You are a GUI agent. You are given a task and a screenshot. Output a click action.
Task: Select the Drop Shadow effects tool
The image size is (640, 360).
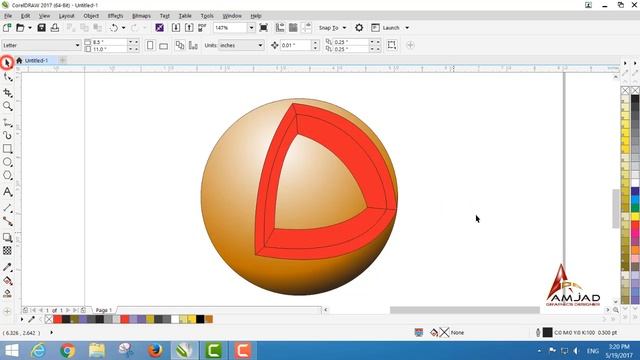7,237
